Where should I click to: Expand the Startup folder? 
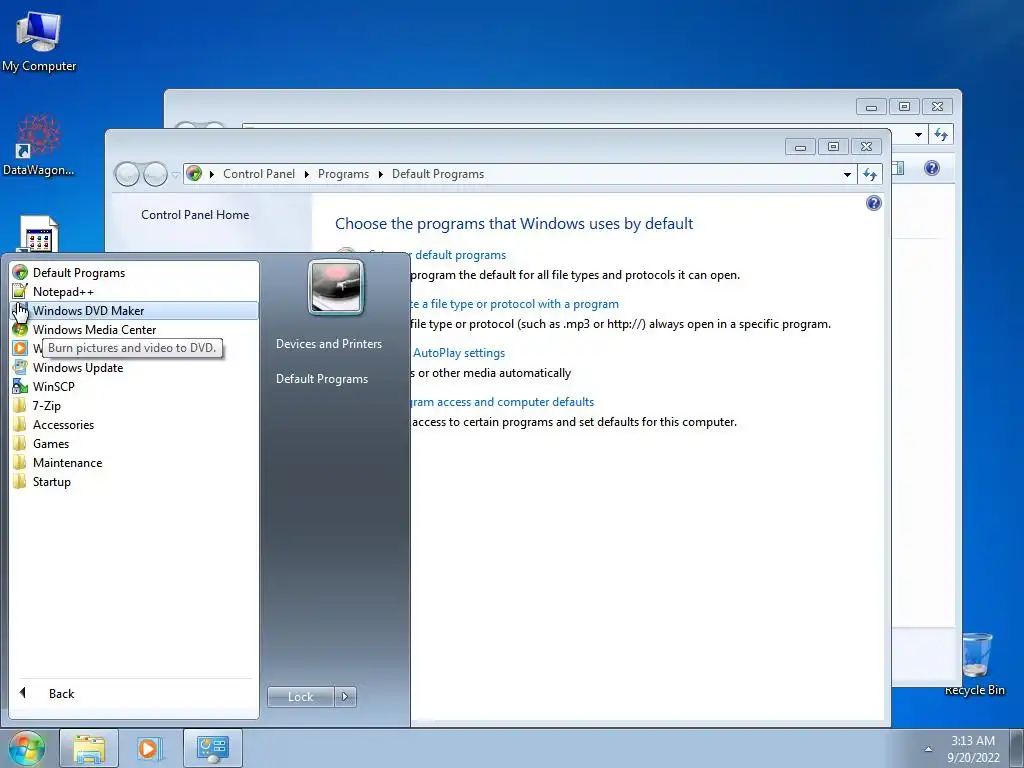tap(134, 481)
